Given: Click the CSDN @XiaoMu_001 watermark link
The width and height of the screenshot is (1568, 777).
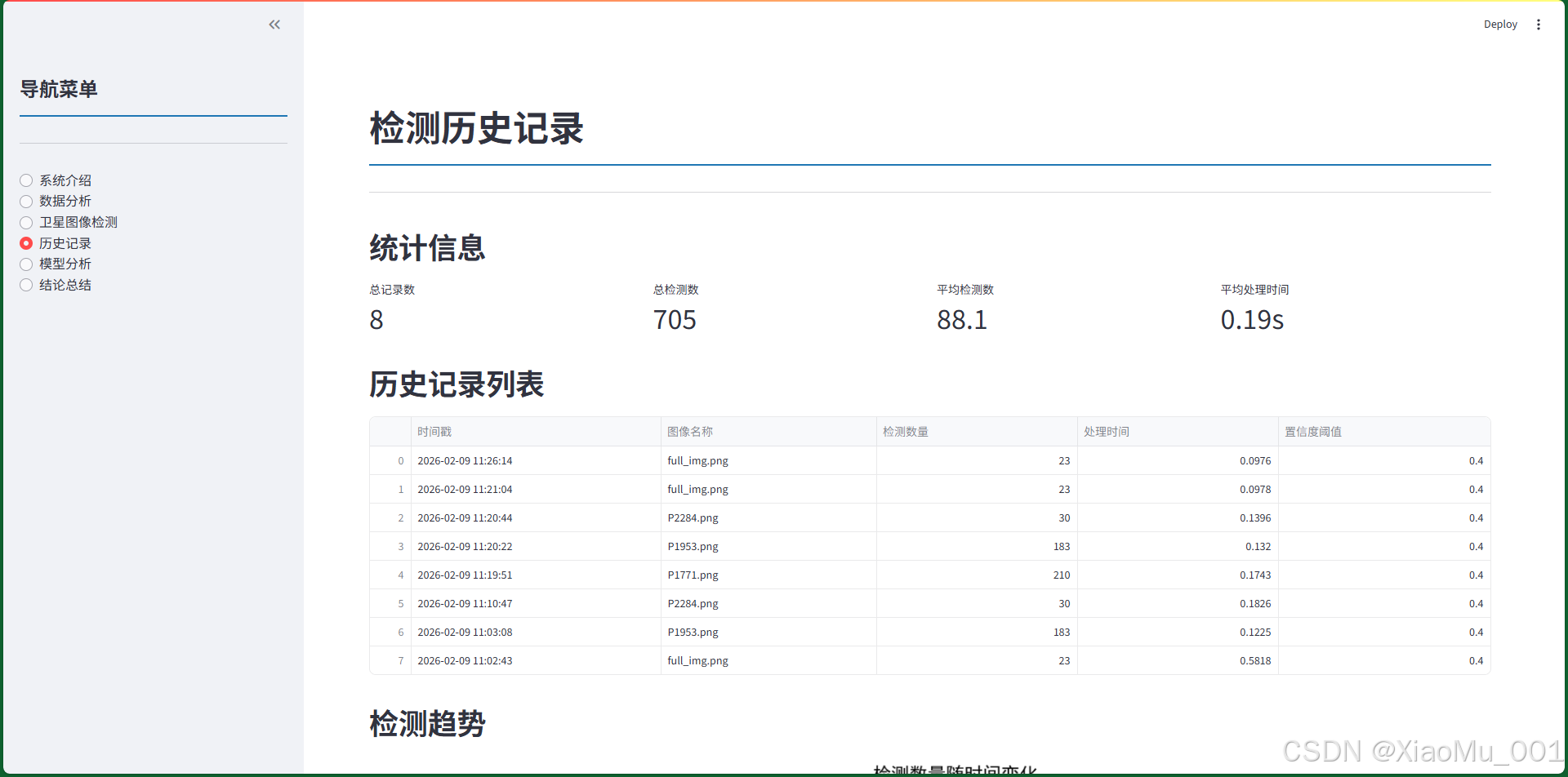Looking at the screenshot, I should [x=1422, y=750].
